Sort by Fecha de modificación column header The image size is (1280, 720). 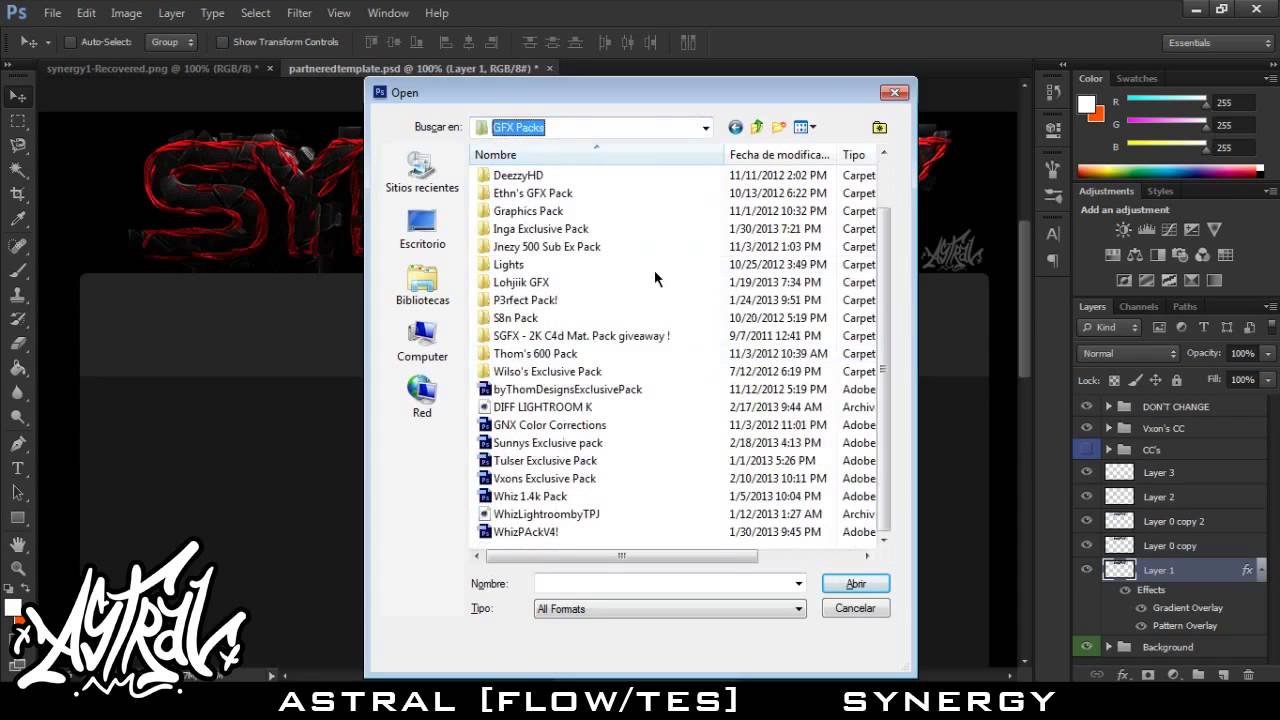pos(780,155)
